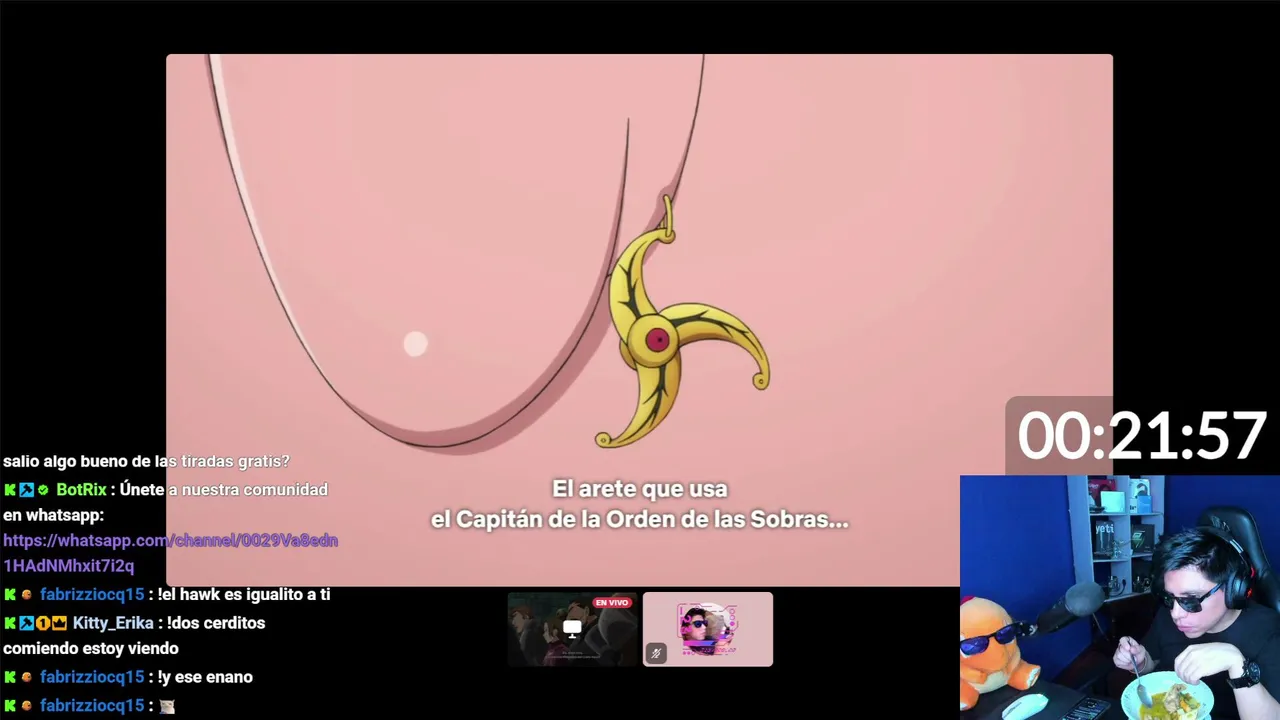Click the green verified checkmark badge beside BotRix
This screenshot has width=1280, height=720.
(x=43, y=490)
